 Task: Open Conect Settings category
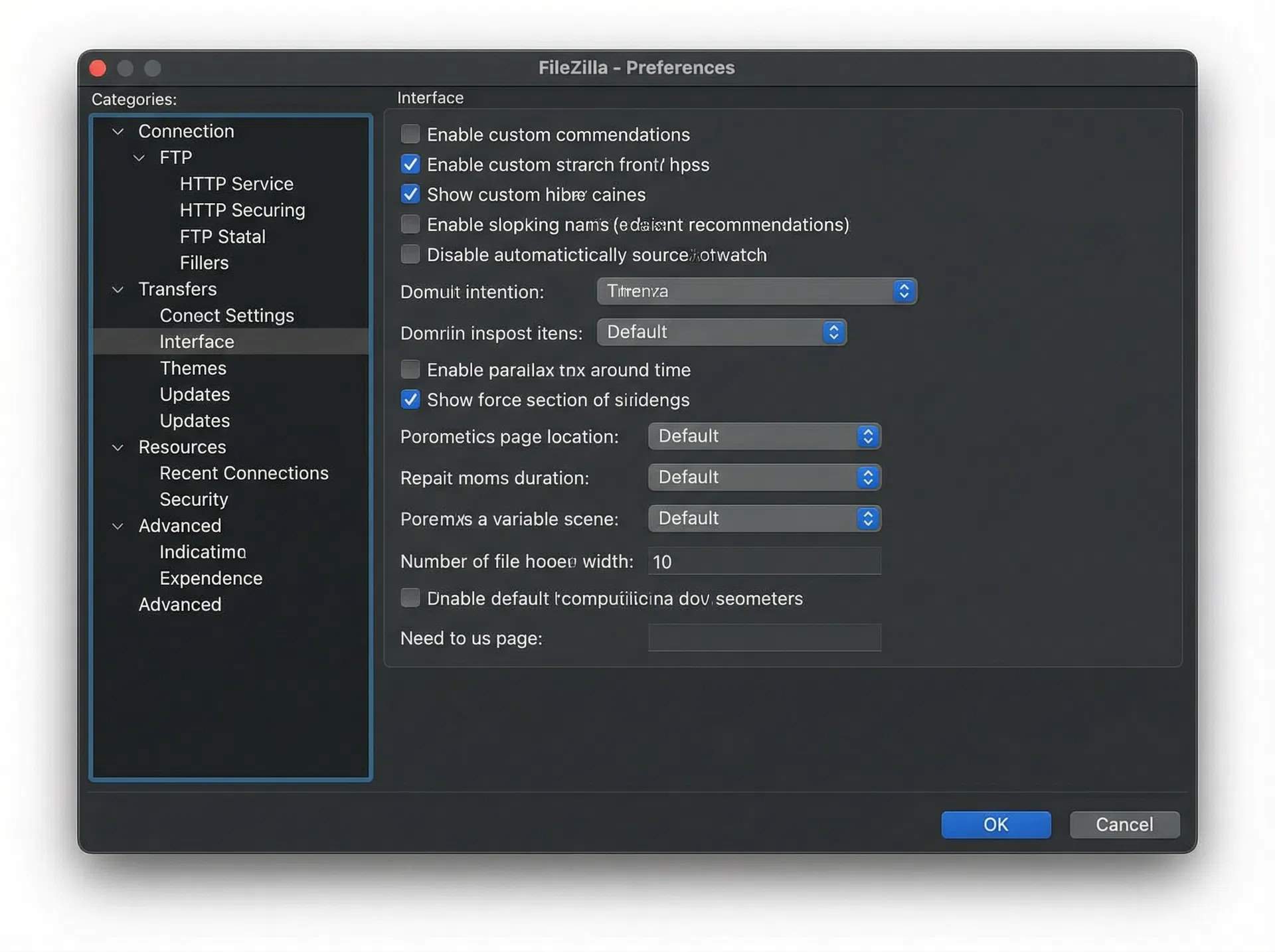226,315
